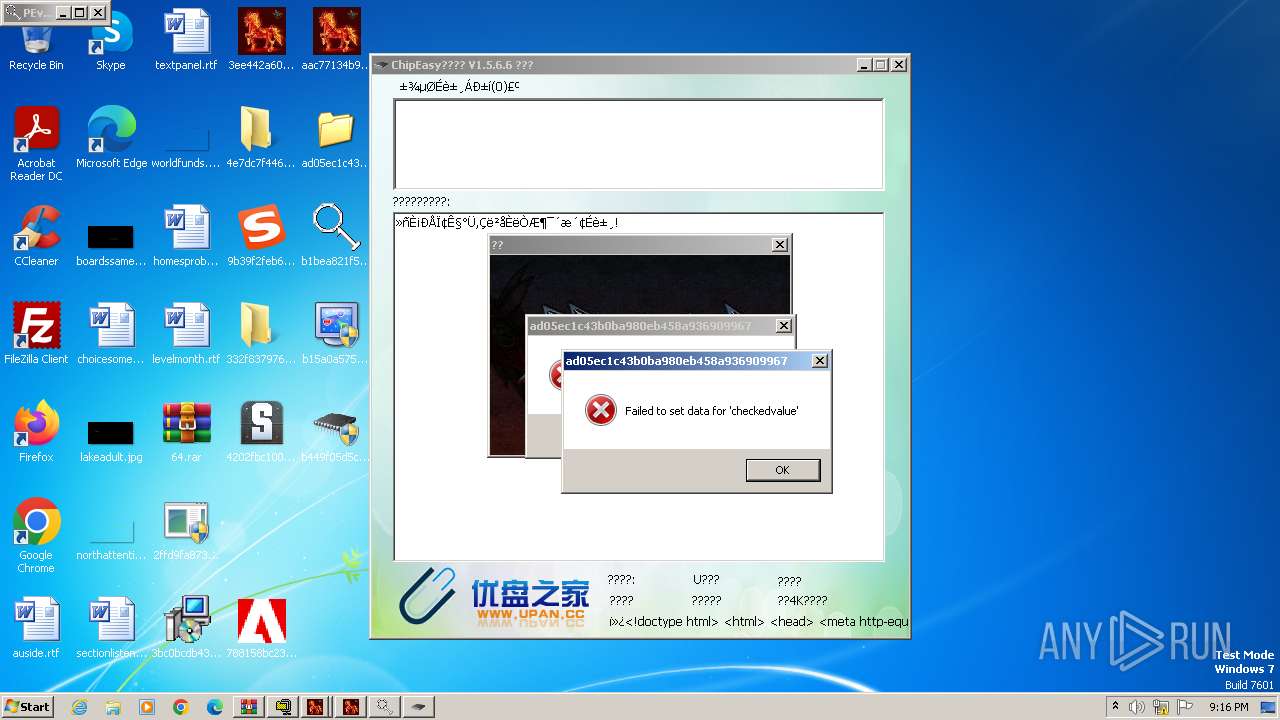Click the '<!doctype html>' text in the ChipEasy footer

tap(671, 621)
